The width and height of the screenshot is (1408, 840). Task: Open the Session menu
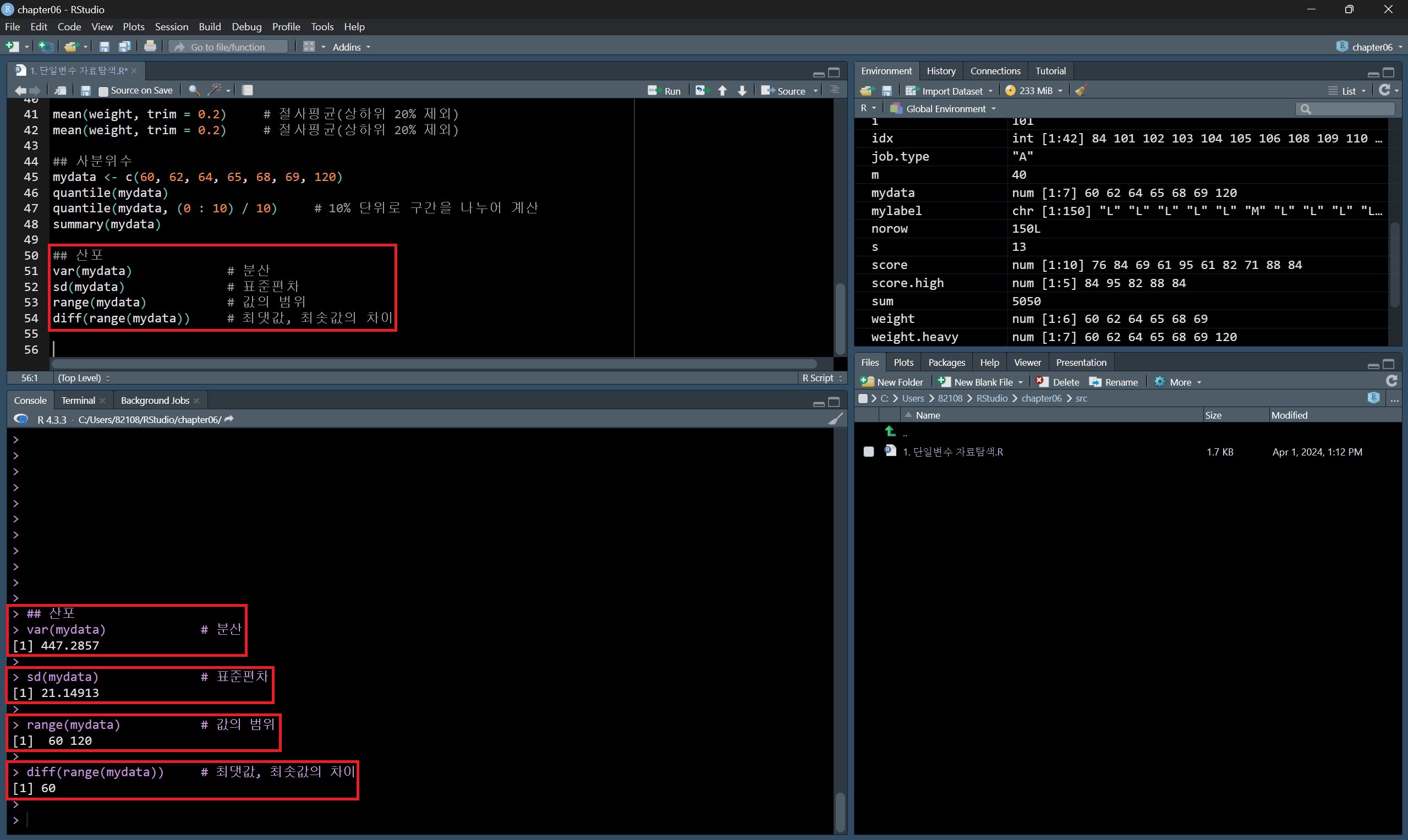click(172, 26)
